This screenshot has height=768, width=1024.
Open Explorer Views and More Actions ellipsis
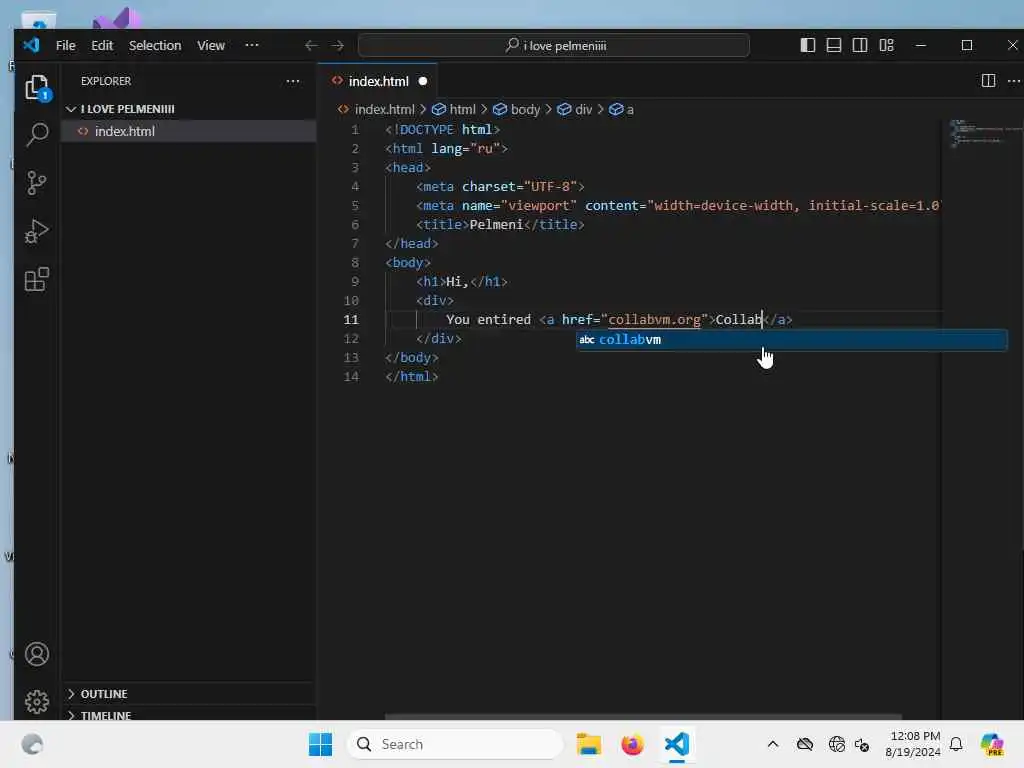pos(293,81)
